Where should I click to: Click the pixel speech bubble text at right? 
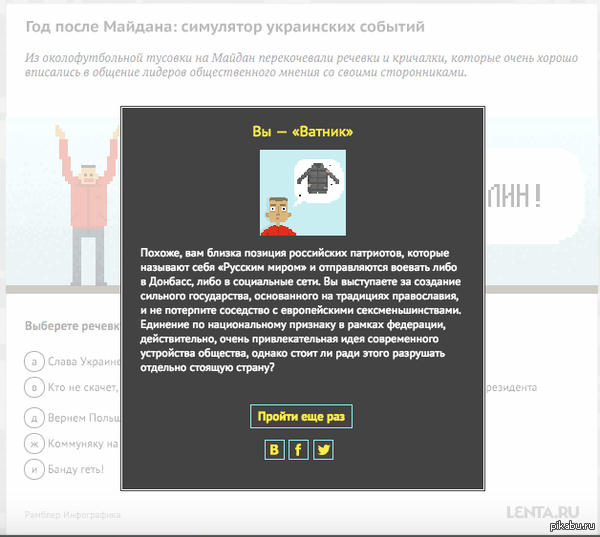(516, 193)
